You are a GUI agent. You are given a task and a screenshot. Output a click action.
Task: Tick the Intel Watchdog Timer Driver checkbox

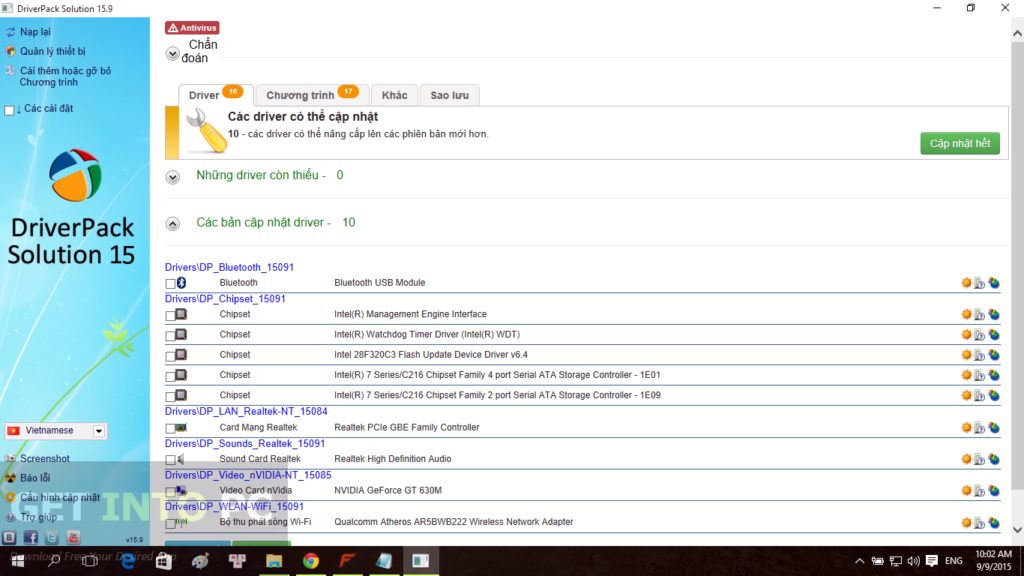170,336
